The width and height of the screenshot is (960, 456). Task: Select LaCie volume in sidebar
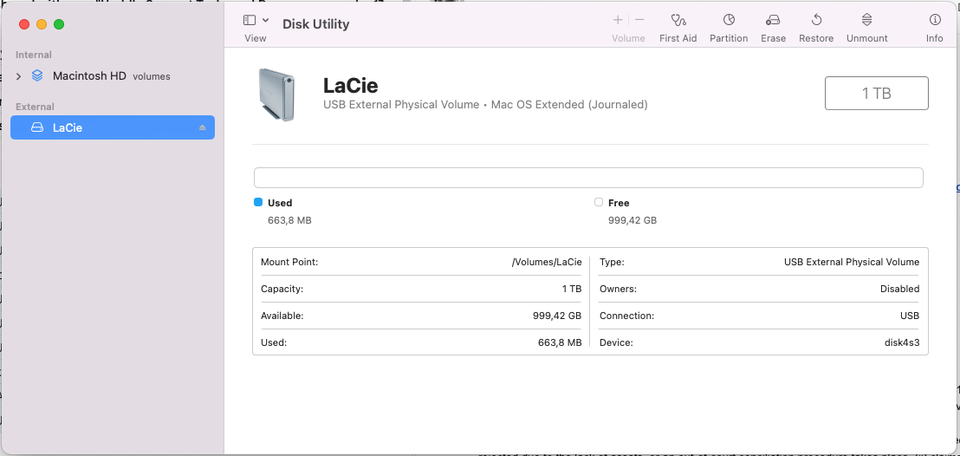tap(68, 128)
